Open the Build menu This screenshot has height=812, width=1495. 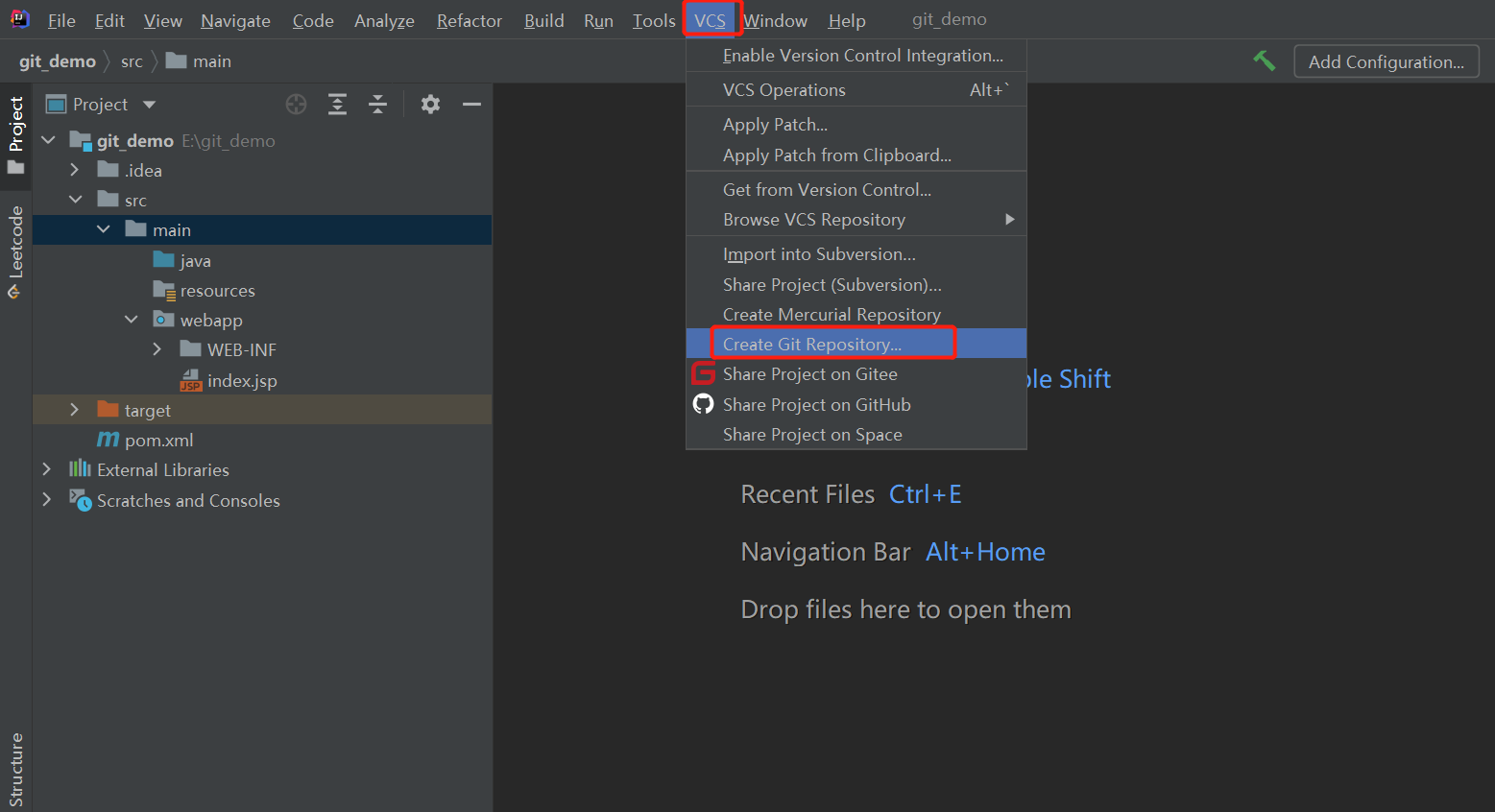[x=543, y=20]
